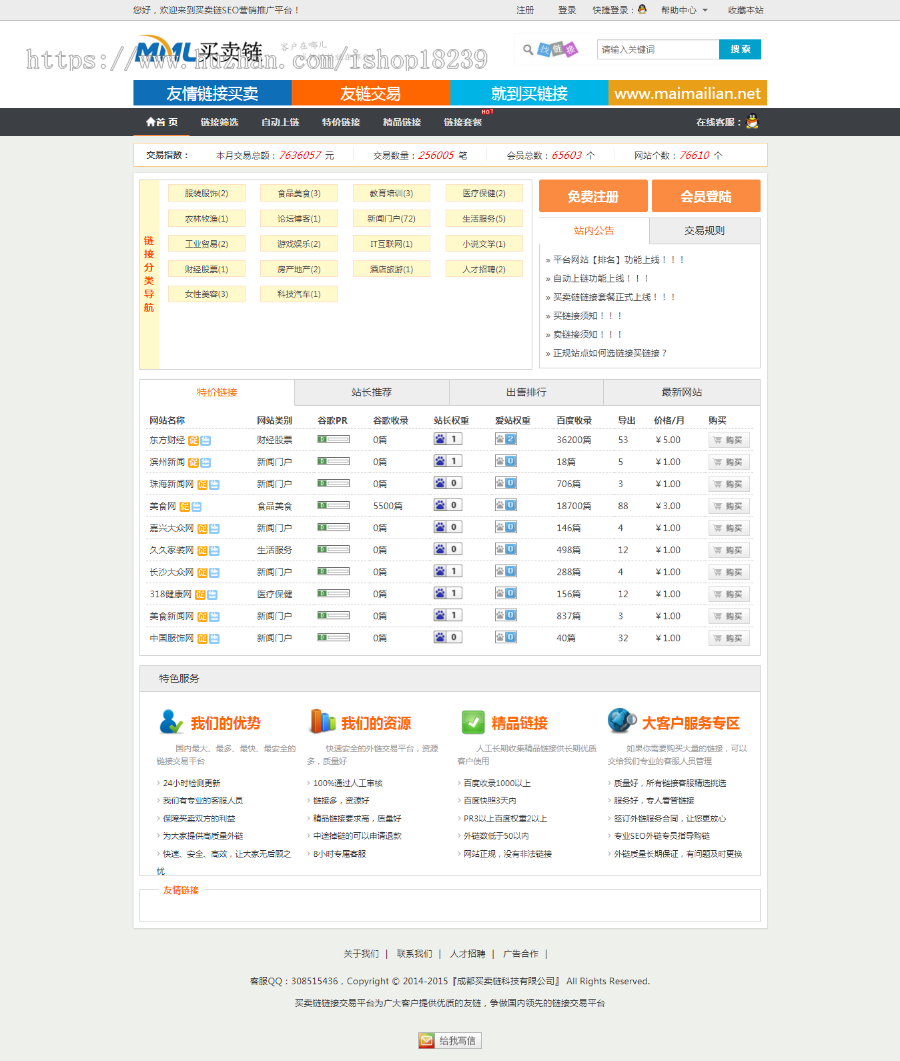900x1061 pixels.
Task: Click the 谷歌PR bar for 东方财经
Action: pyautogui.click(x=334, y=439)
